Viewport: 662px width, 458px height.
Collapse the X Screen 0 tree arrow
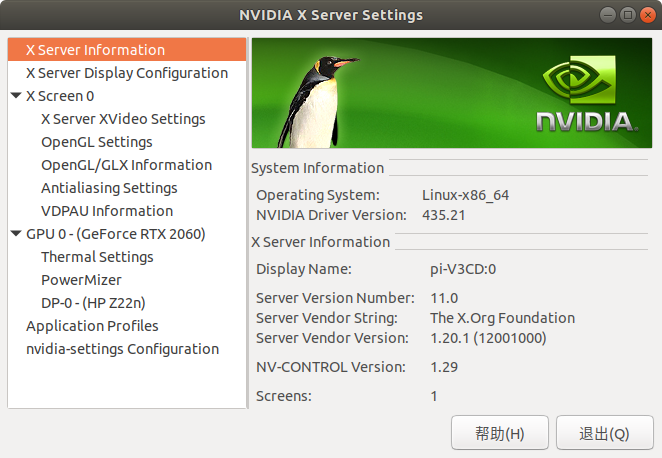(x=16, y=95)
